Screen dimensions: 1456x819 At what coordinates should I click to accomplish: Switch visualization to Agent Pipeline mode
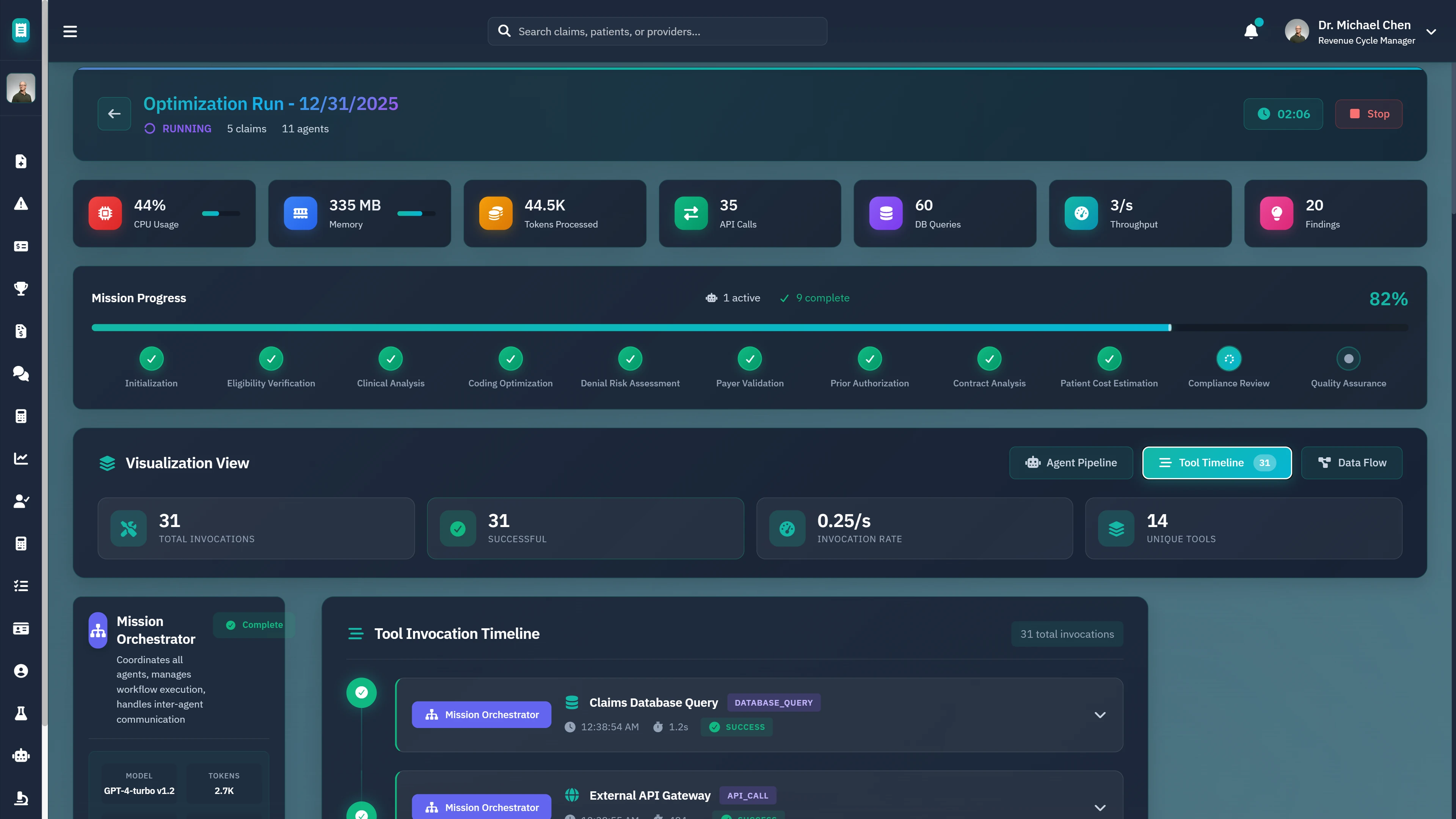tap(1070, 462)
